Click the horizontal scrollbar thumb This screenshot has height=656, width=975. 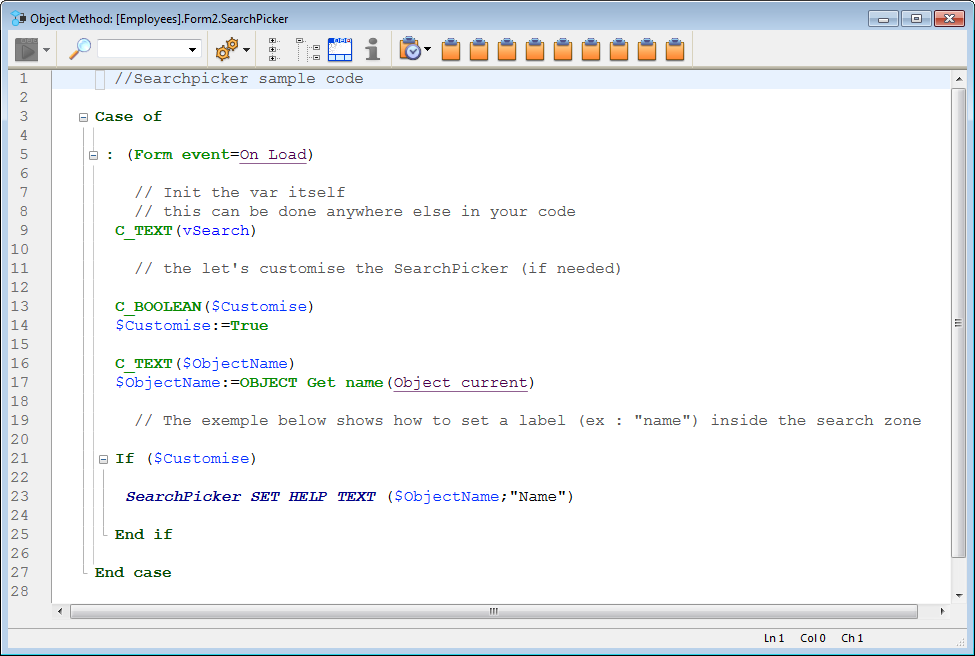click(493, 611)
